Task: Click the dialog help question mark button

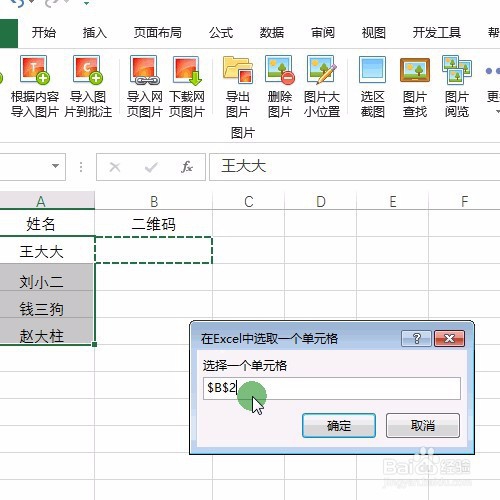Action: [x=416, y=339]
